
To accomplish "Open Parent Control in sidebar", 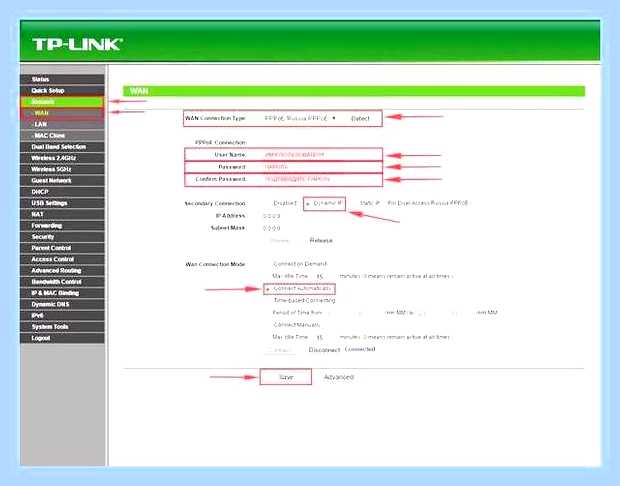I will coord(62,248).
